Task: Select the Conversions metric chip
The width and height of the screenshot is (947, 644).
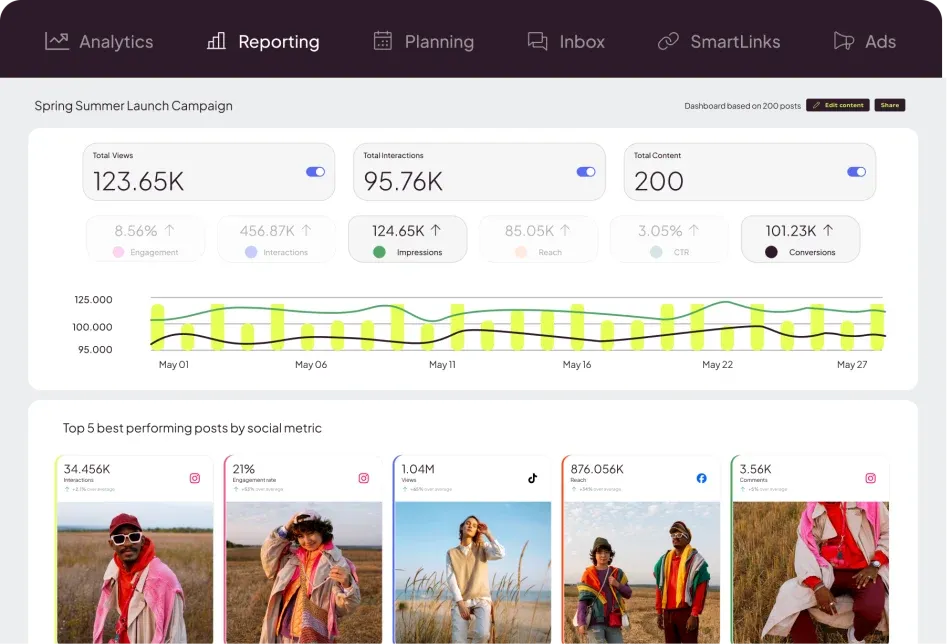Action: coord(800,239)
